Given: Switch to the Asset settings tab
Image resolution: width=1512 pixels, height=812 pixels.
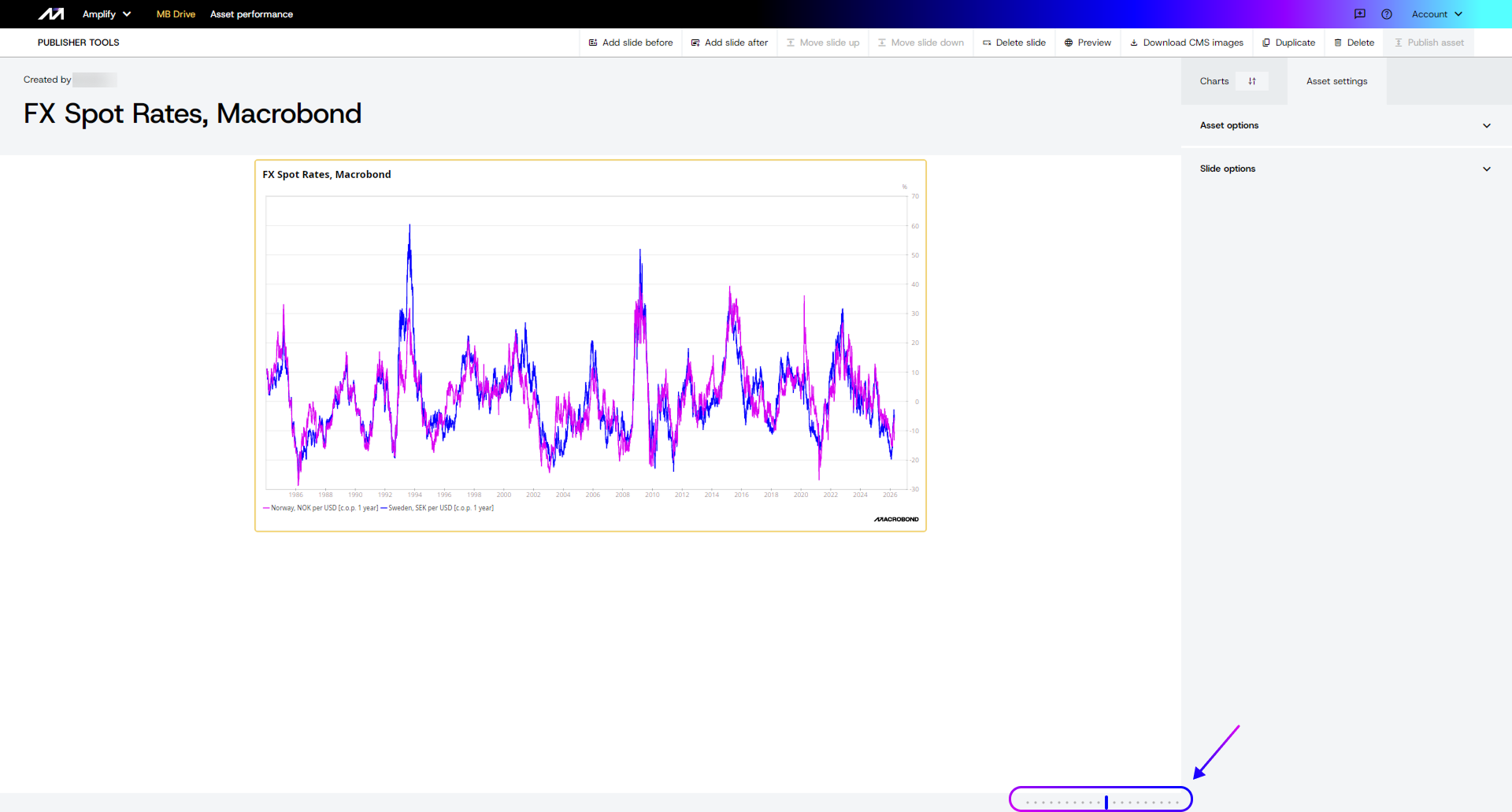Looking at the screenshot, I should pyautogui.click(x=1336, y=81).
